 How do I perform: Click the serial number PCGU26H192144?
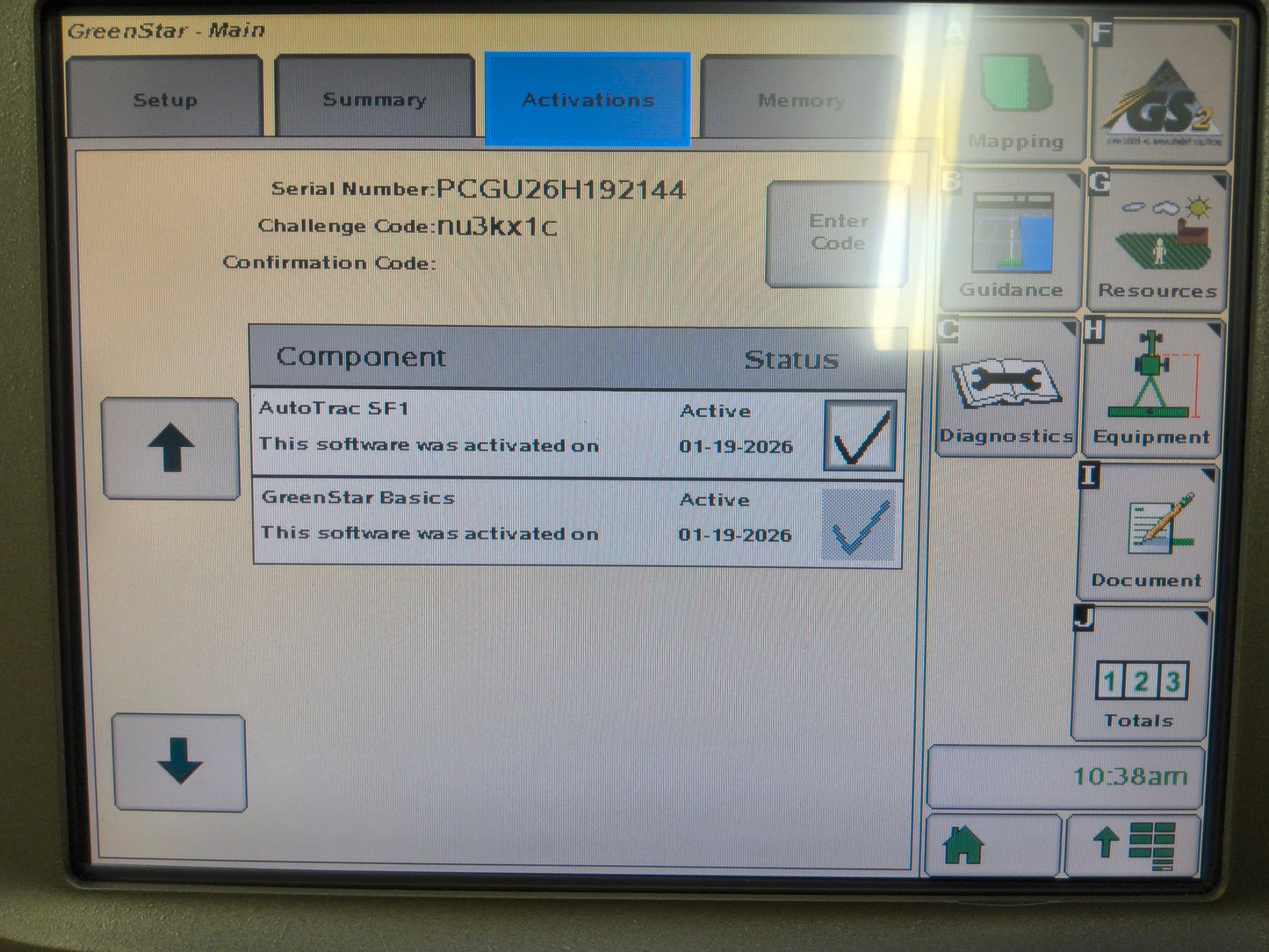coord(561,189)
